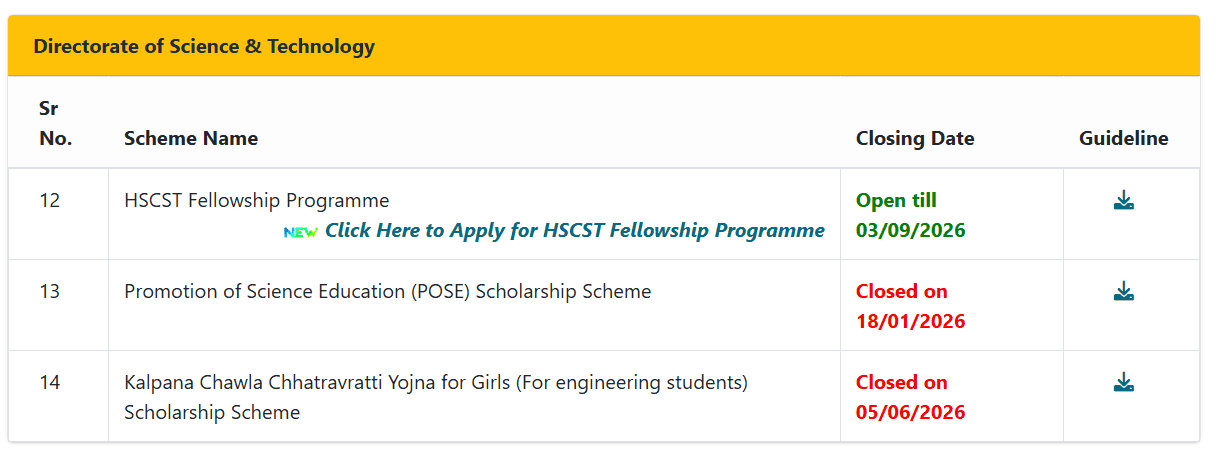
Task: Download the POSE Scholarship Scheme guideline
Action: (1124, 292)
